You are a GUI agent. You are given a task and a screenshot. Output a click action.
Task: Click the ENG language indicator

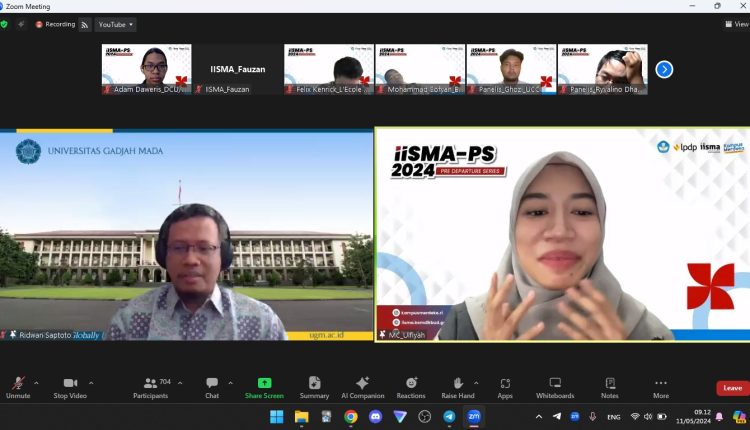pyautogui.click(x=614, y=417)
